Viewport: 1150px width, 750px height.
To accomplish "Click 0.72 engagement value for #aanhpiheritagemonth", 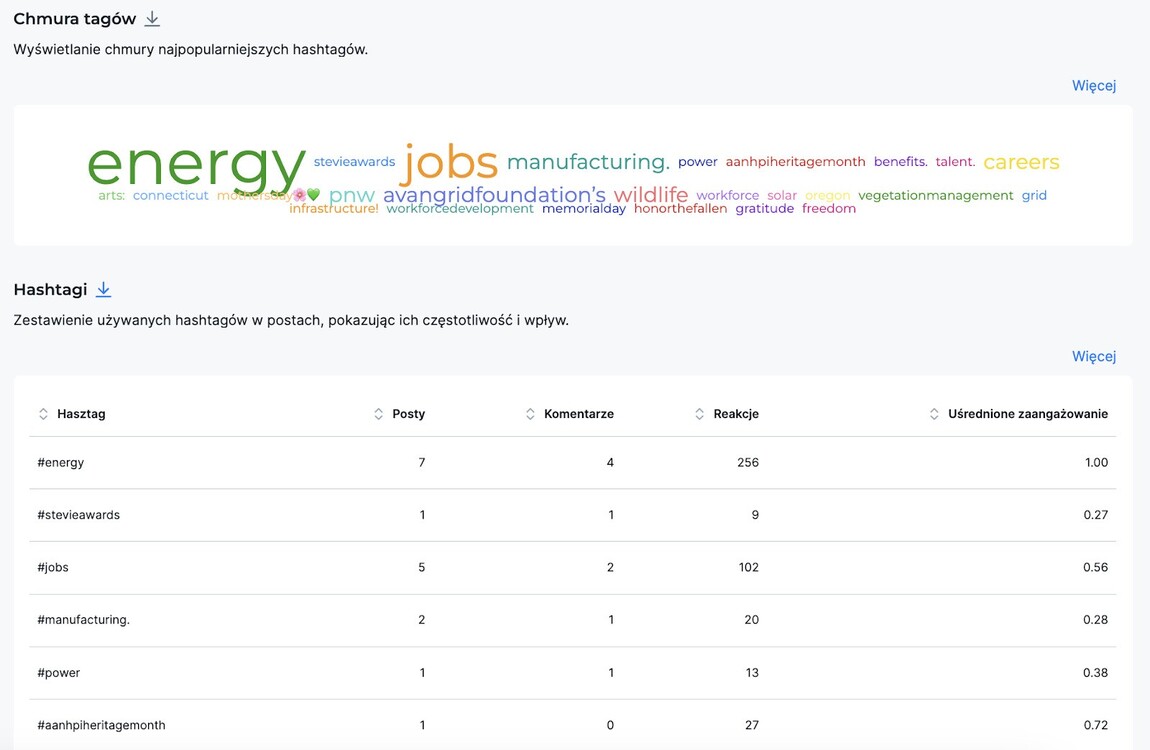I will click(x=1096, y=725).
